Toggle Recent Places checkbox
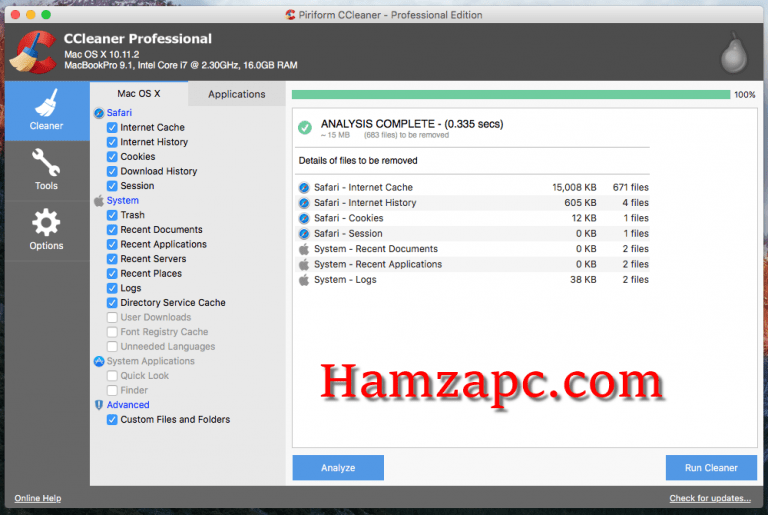 112,273
